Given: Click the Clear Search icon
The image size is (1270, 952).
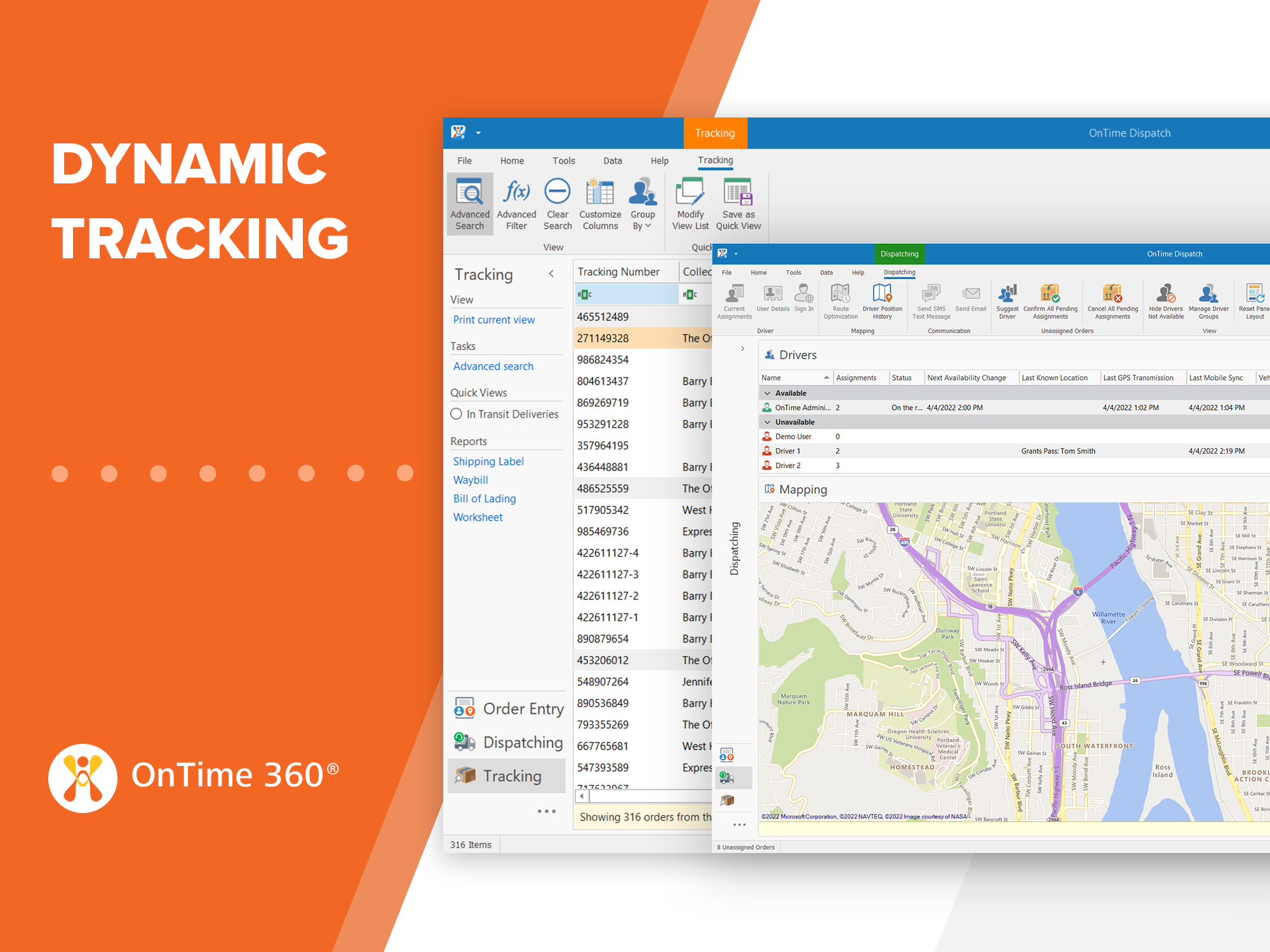Looking at the screenshot, I should click(x=558, y=203).
